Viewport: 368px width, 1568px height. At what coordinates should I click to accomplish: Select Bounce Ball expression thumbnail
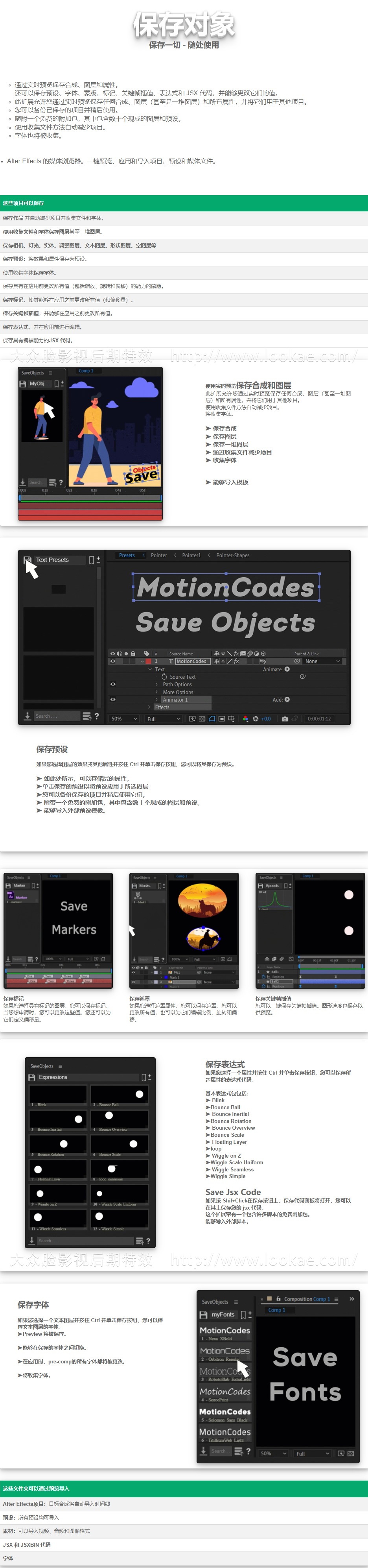coord(120,1096)
